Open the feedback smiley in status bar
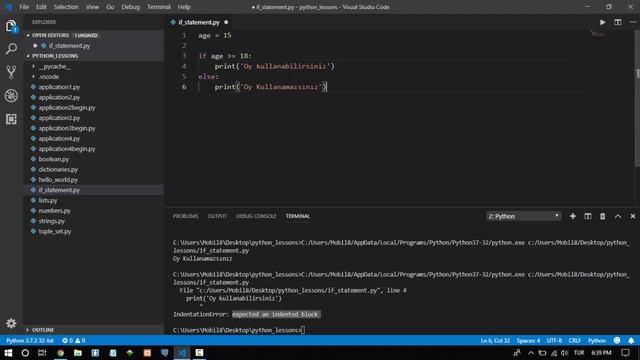Screen dimensions: 640x360 (617, 340)
